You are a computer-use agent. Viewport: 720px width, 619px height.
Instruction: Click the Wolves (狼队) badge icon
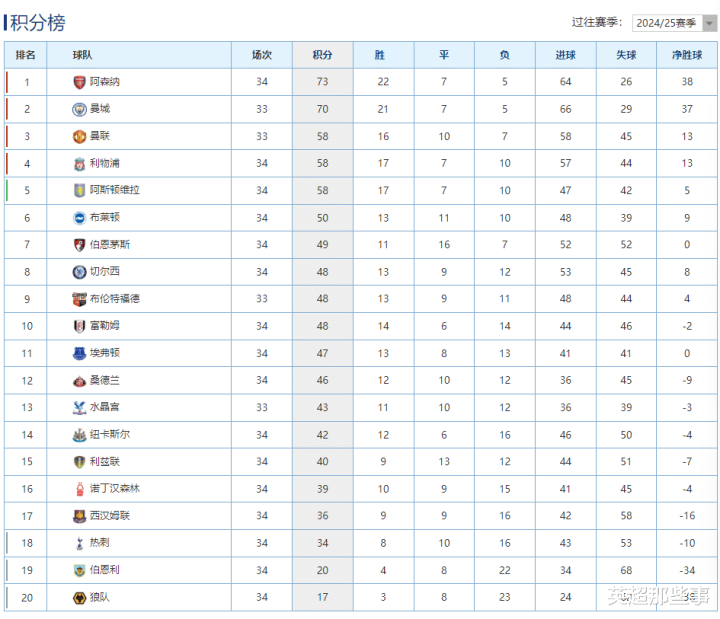[80, 597]
